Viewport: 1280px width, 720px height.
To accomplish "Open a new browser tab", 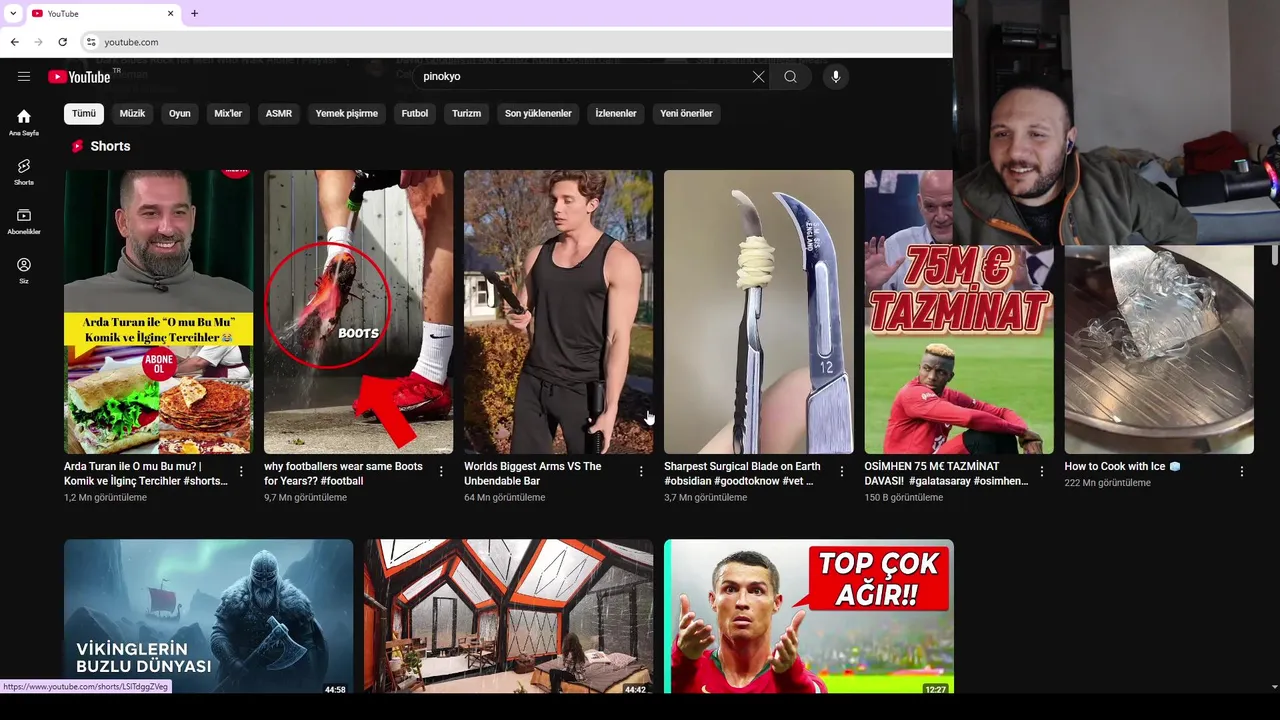I will pos(194,13).
